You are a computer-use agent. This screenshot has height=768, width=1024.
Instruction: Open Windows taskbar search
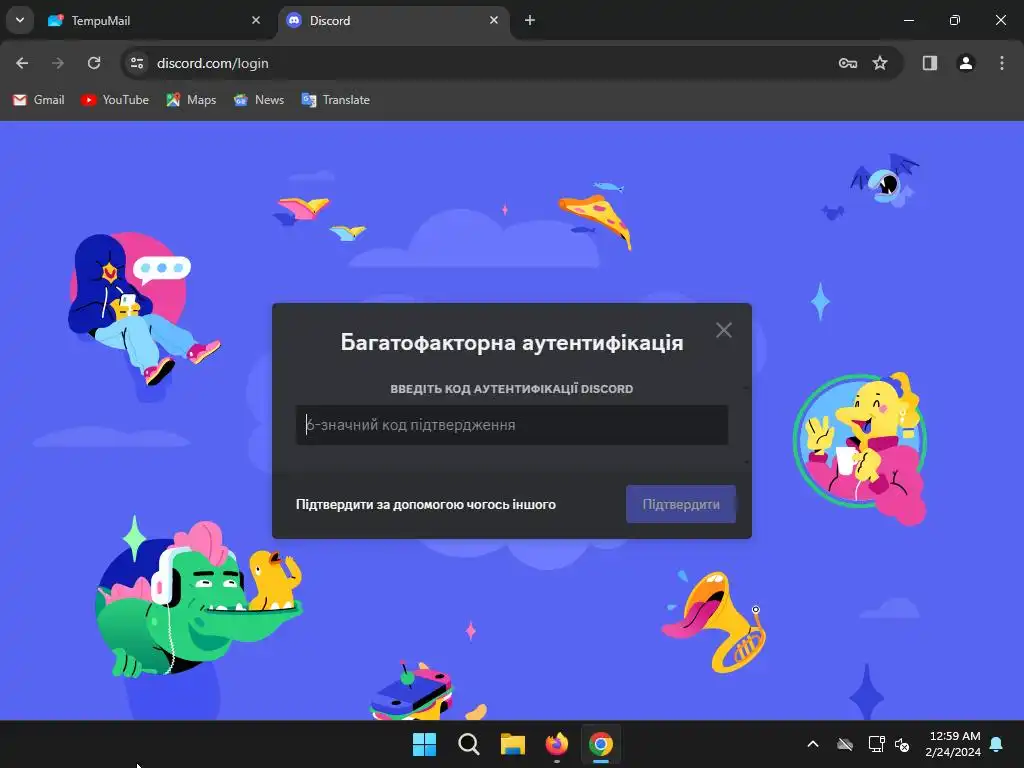[x=469, y=744]
